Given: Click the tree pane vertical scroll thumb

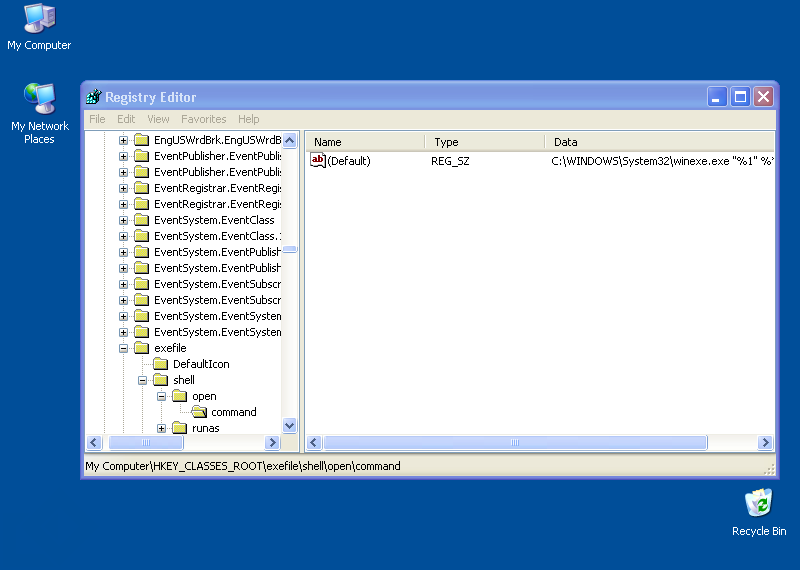Looking at the screenshot, I should (290, 250).
